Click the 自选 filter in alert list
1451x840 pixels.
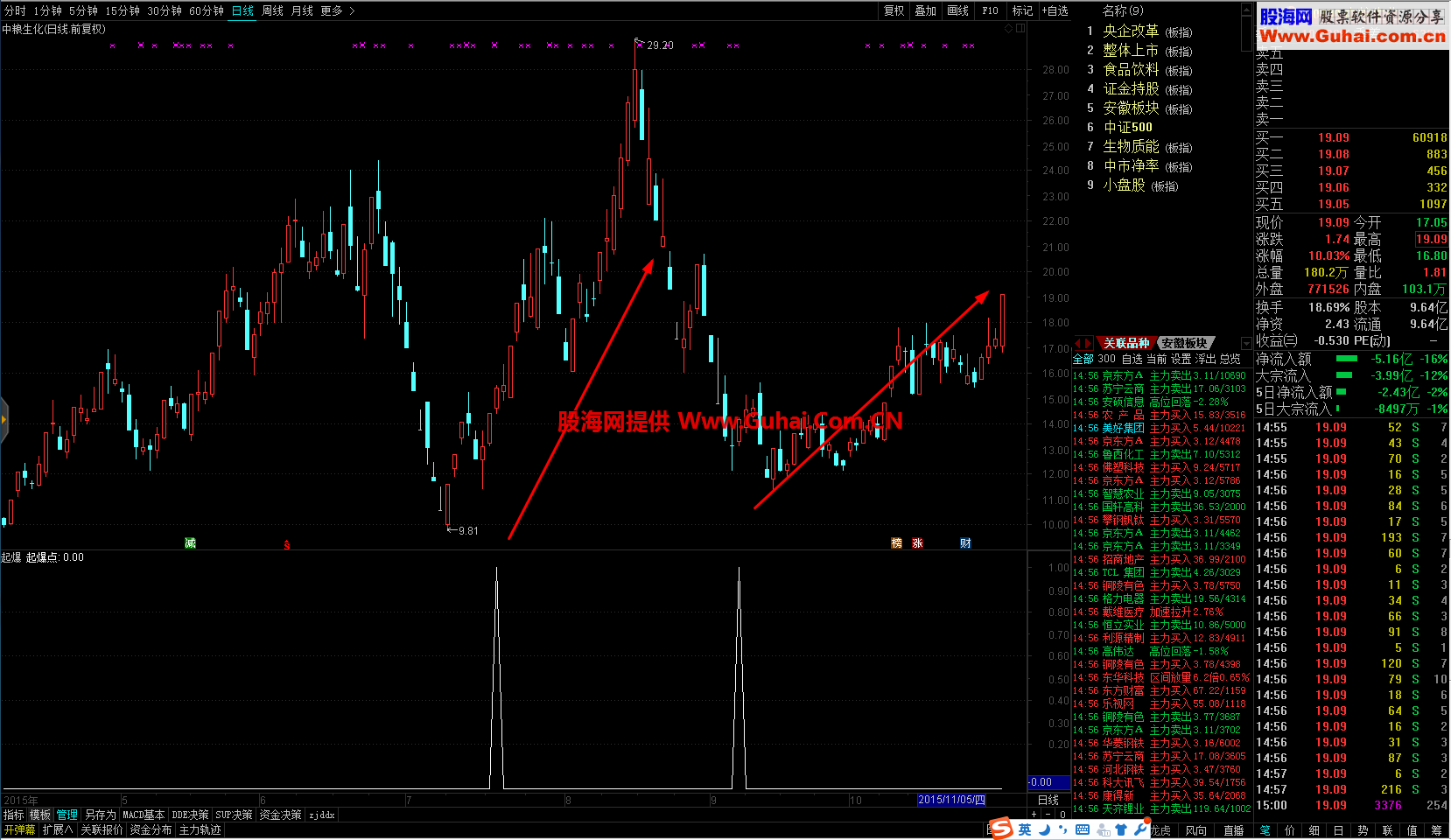[1132, 359]
